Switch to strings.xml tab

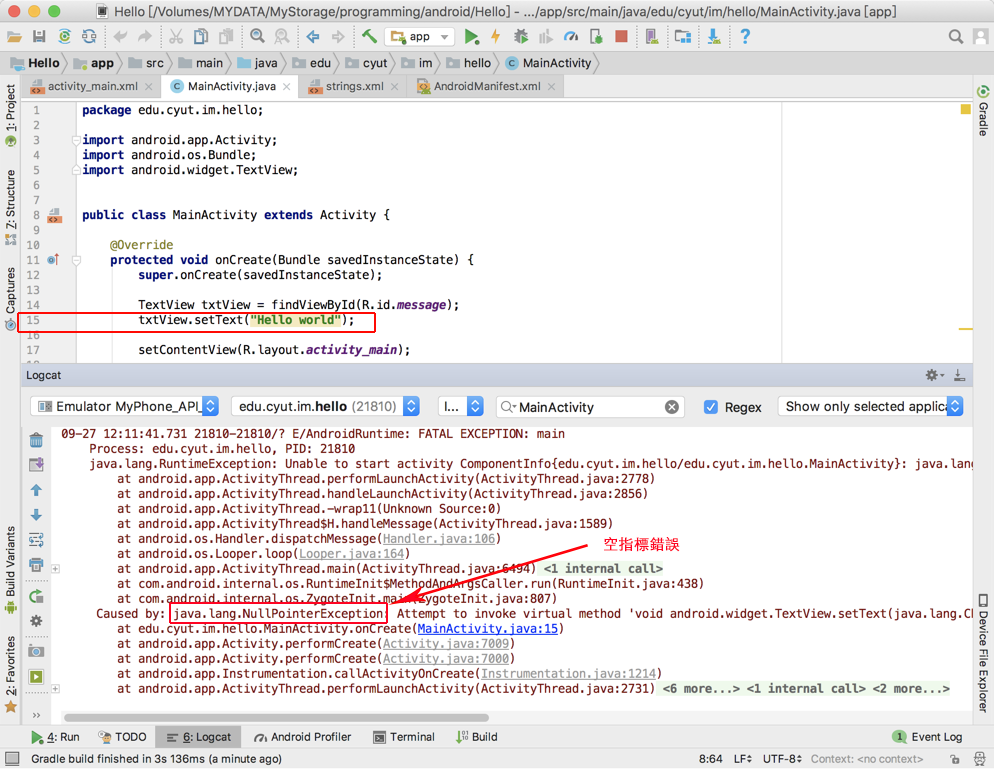pyautogui.click(x=354, y=86)
